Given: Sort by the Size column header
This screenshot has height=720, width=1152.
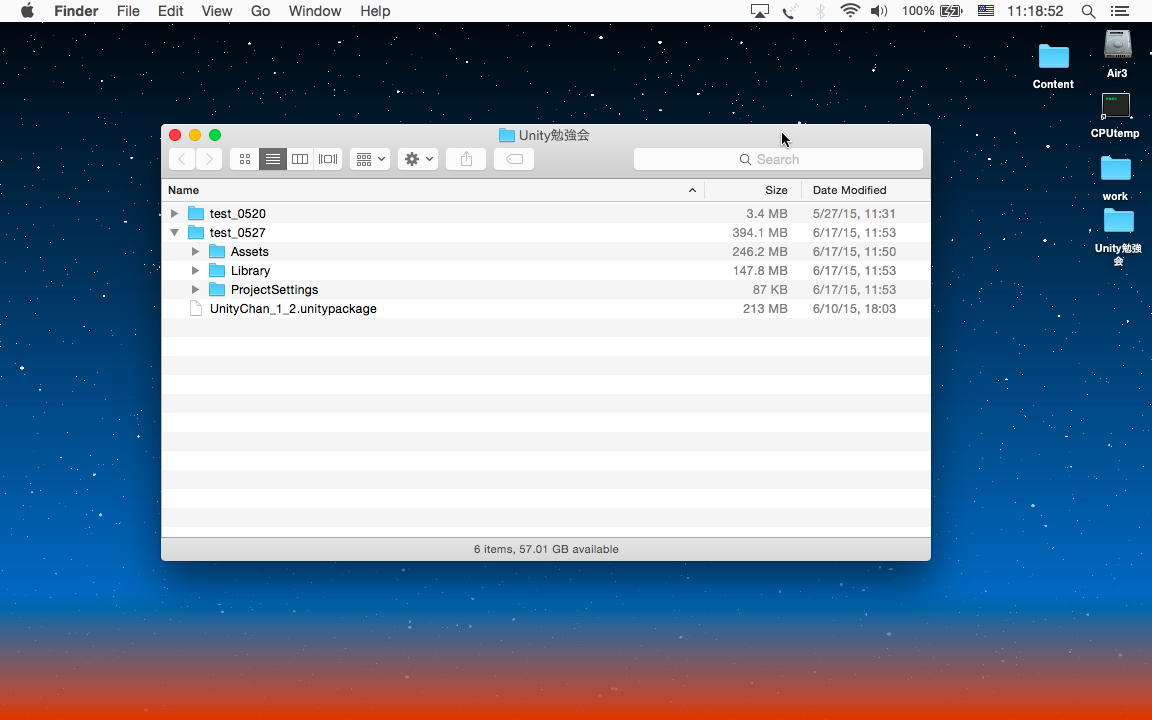Looking at the screenshot, I should tap(776, 190).
